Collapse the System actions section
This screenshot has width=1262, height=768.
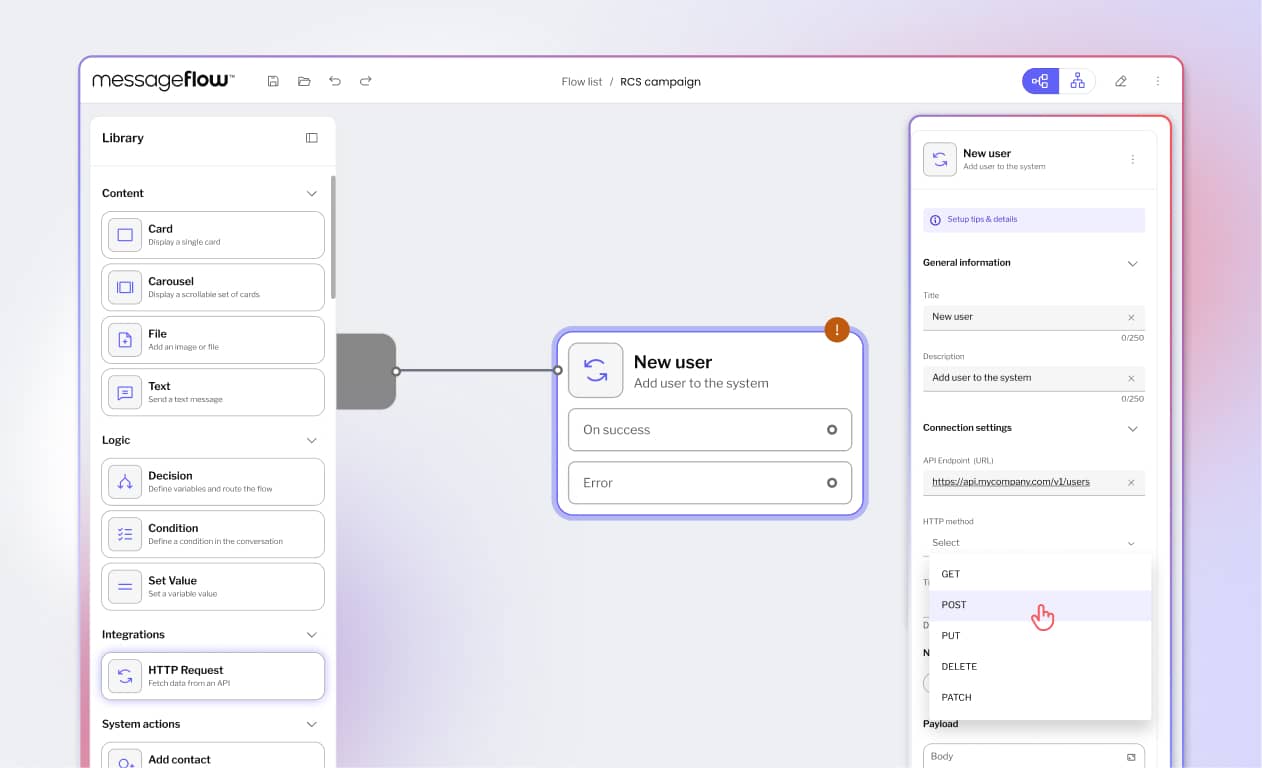(312, 724)
